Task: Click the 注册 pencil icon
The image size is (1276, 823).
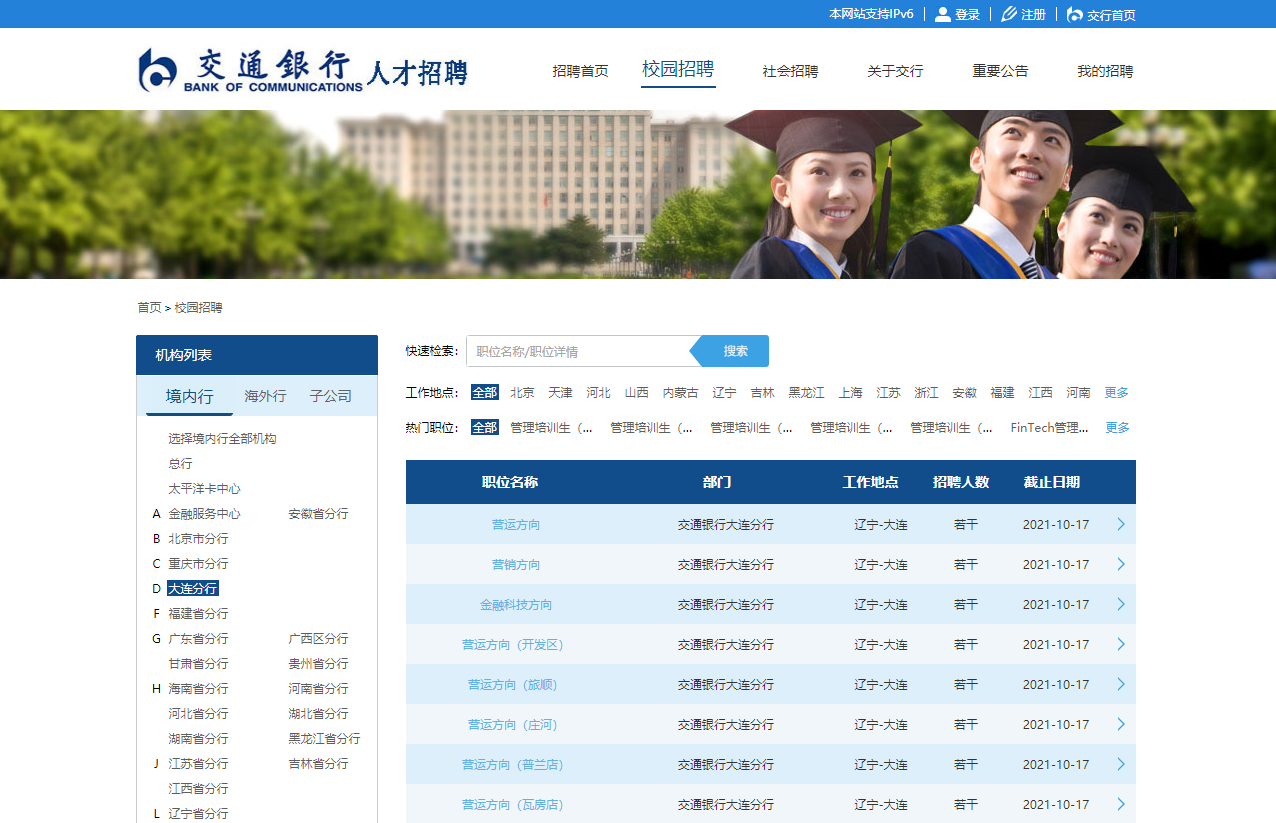Action: 1009,14
